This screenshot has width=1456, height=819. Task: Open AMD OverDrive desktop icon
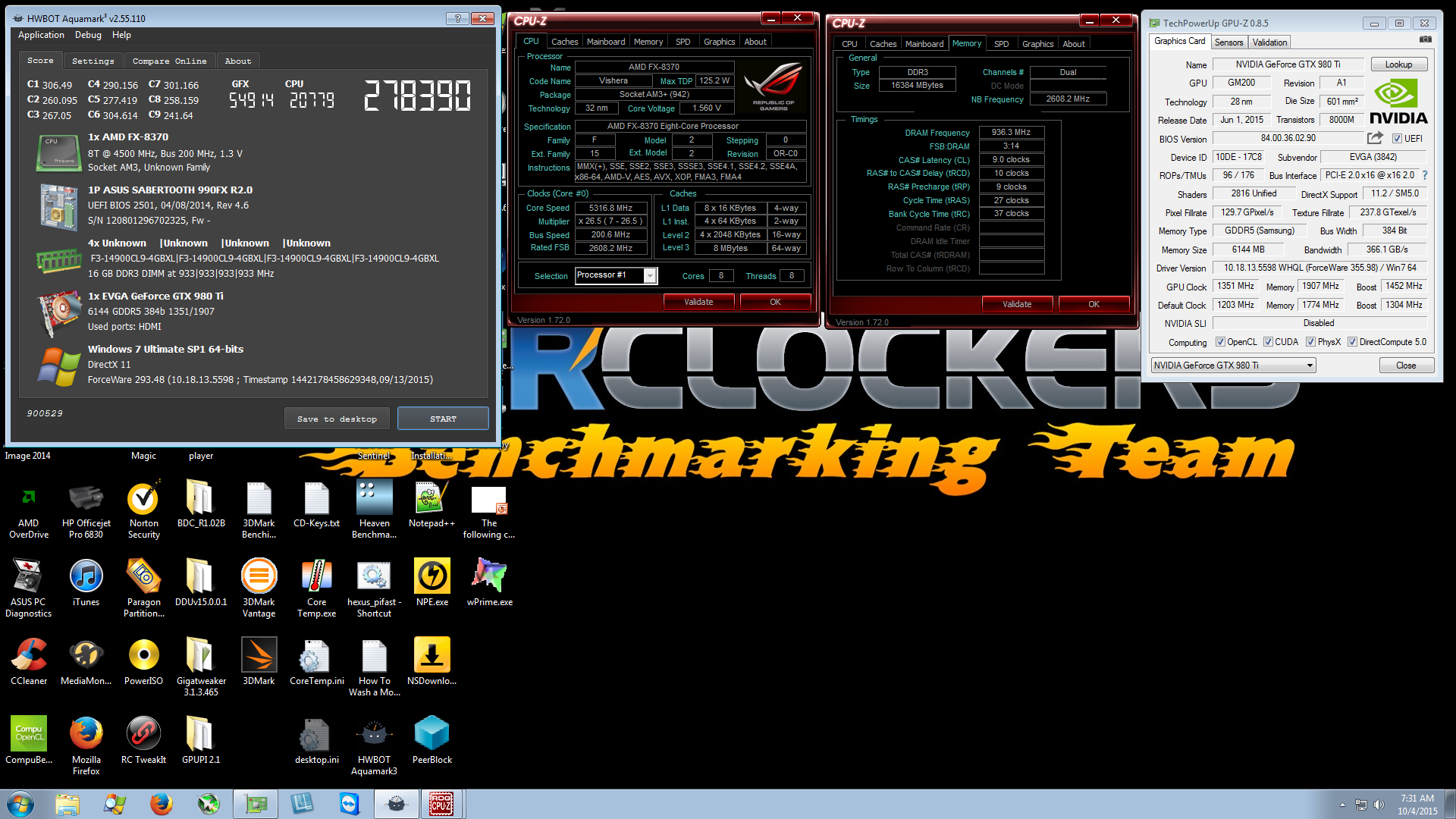(x=29, y=509)
